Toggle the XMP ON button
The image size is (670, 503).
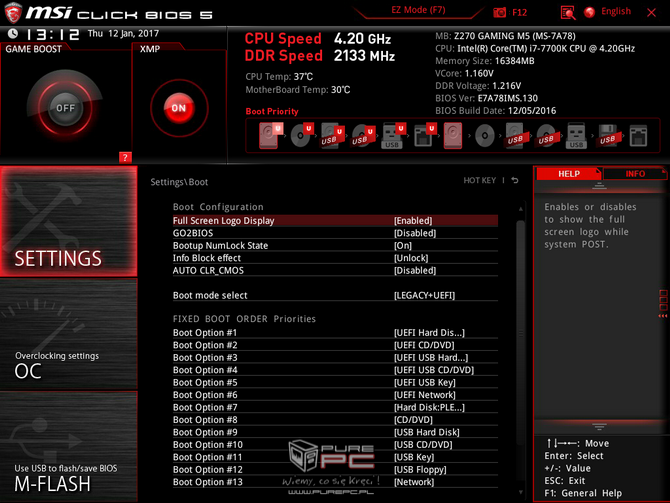(x=179, y=108)
